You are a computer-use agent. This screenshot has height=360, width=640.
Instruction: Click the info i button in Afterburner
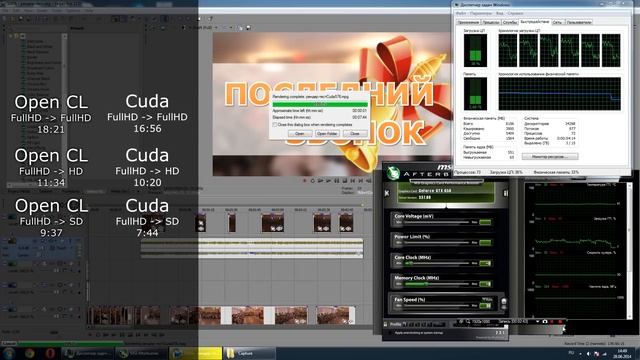tap(505, 193)
